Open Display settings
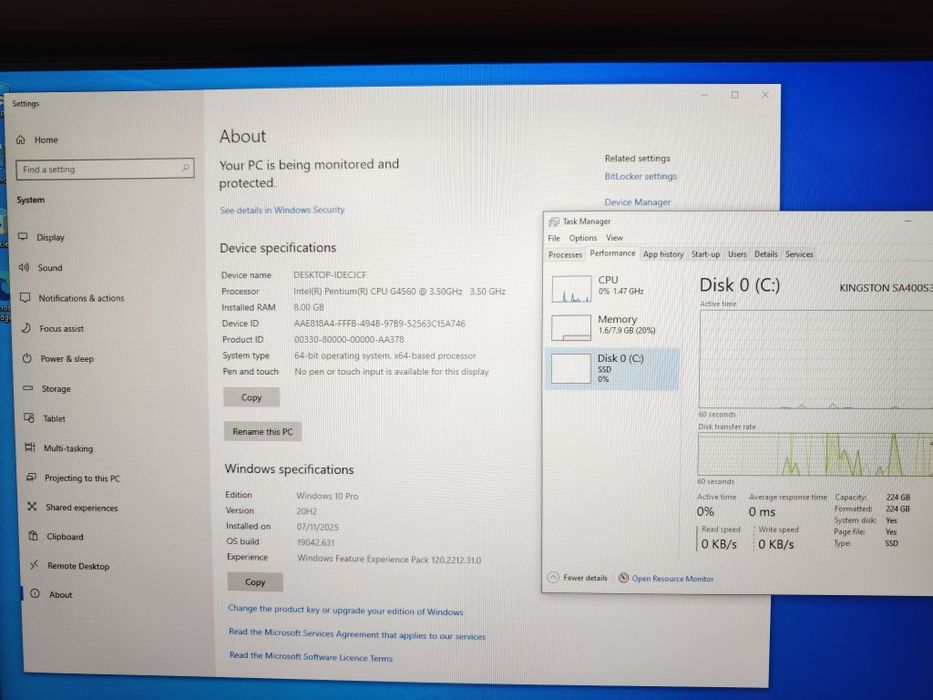 [41, 237]
